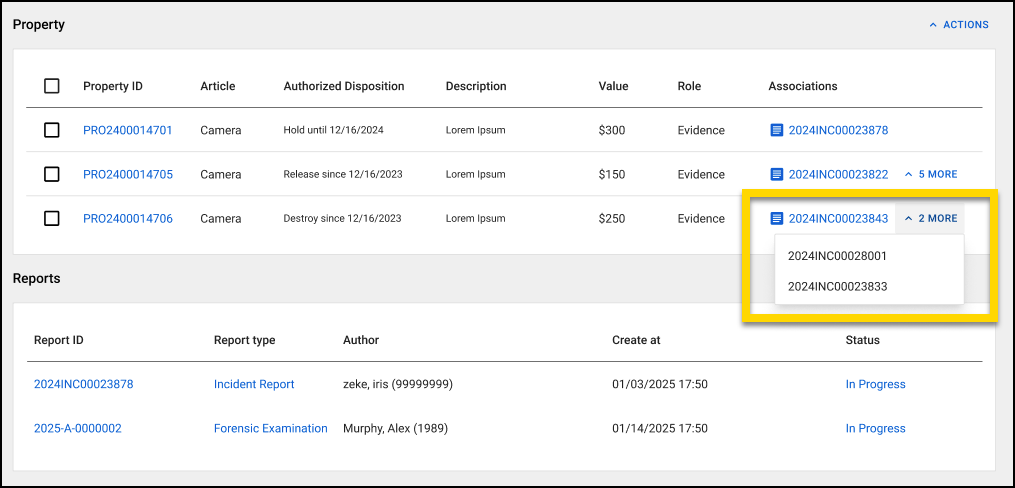The image size is (1015, 488).
Task: Click the Status column header
Action: pyautogui.click(x=862, y=340)
